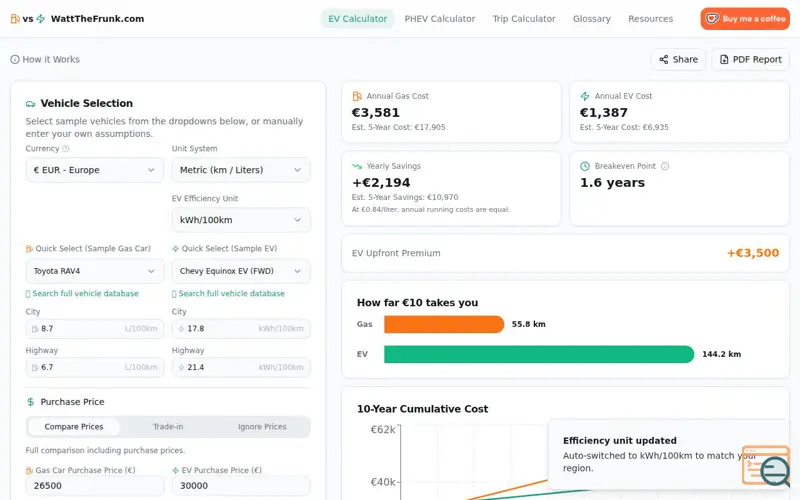
Task: Download the PDF Report
Action: point(751,59)
